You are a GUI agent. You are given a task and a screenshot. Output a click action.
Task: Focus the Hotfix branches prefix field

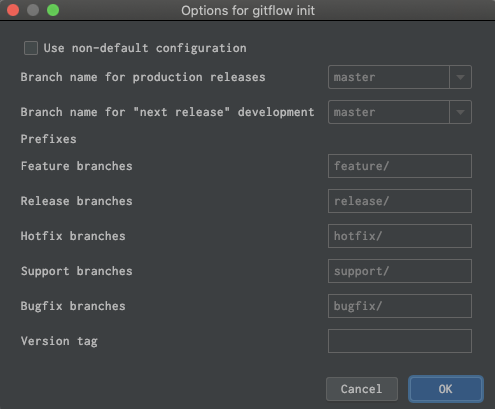pyautogui.click(x=400, y=236)
